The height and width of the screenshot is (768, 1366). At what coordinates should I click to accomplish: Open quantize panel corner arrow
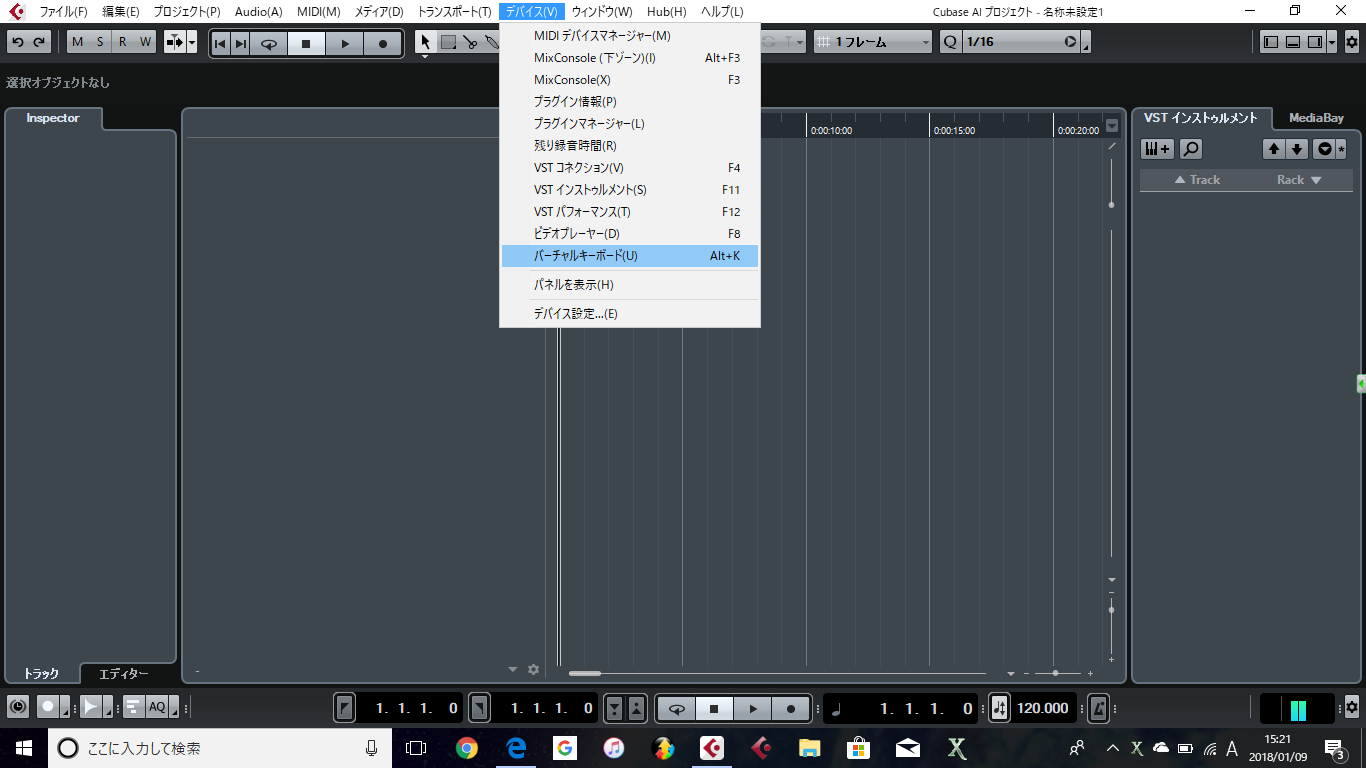1086,44
